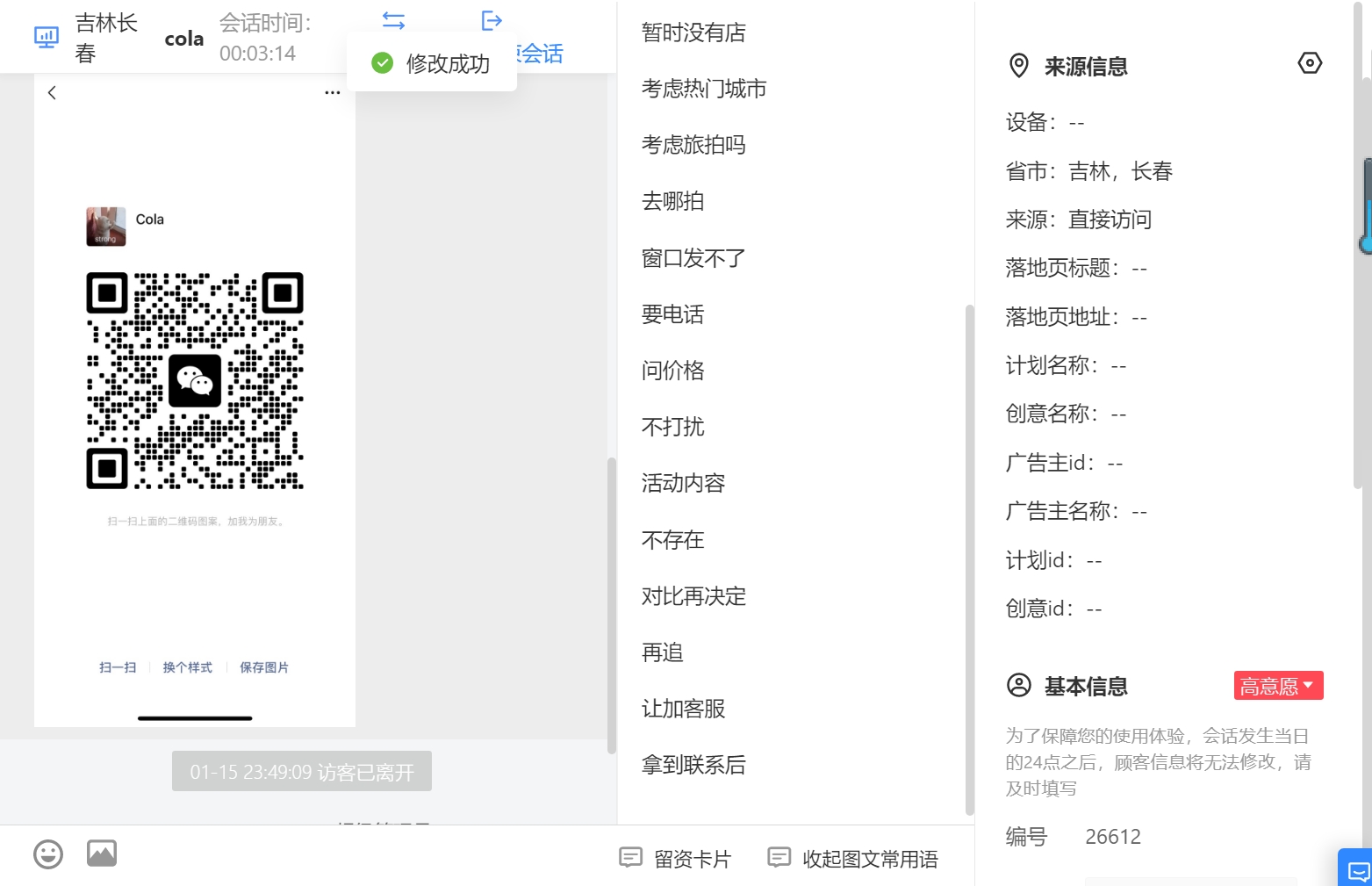The width and height of the screenshot is (1372, 886).
Task: Click the end conversation exit icon
Action: coord(492,20)
